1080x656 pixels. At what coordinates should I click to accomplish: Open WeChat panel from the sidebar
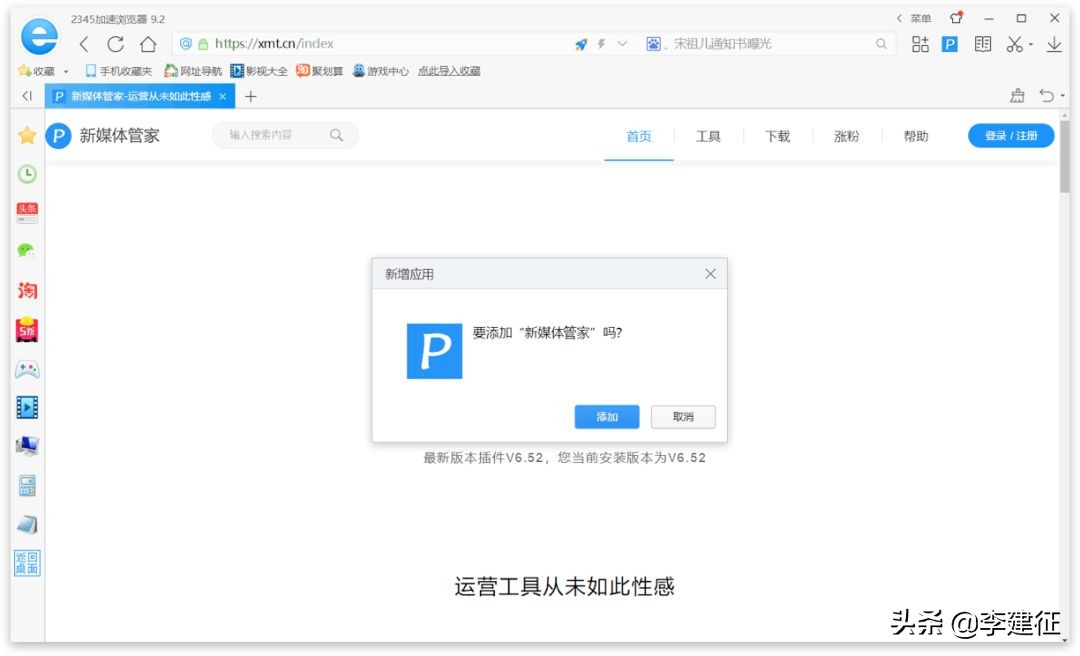tap(26, 250)
